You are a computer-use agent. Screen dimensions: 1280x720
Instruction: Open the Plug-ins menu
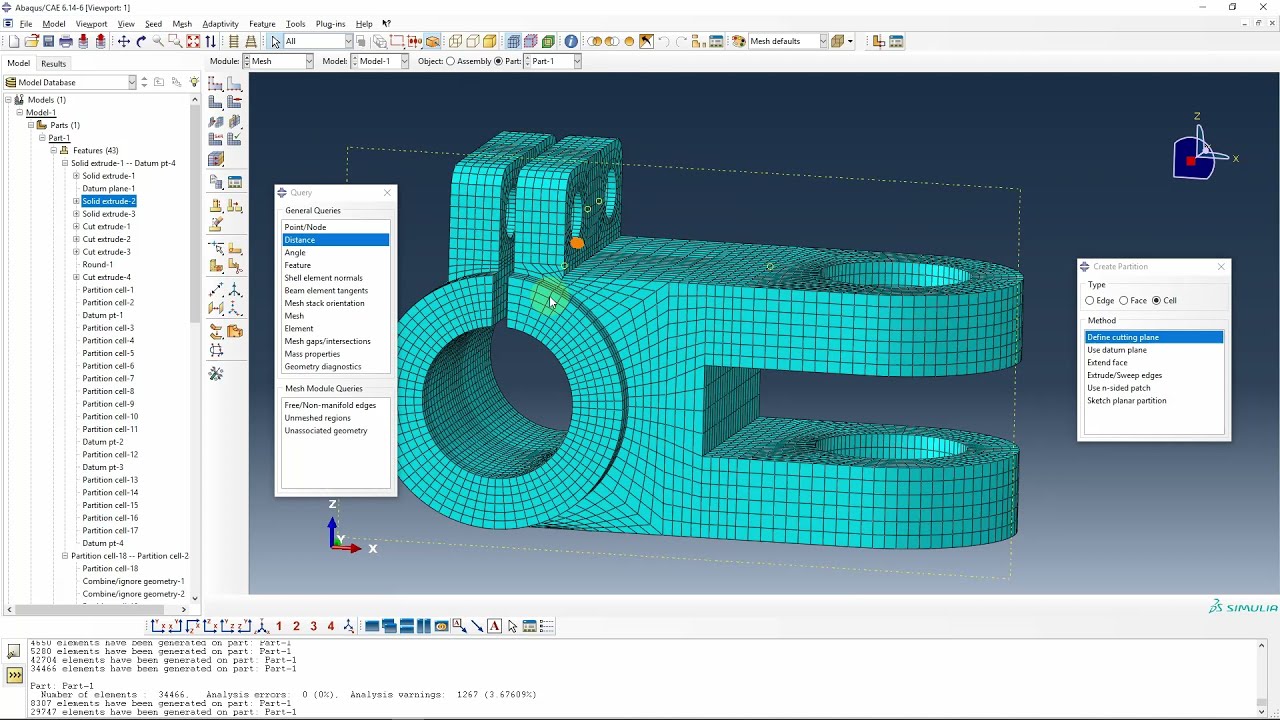pos(330,24)
